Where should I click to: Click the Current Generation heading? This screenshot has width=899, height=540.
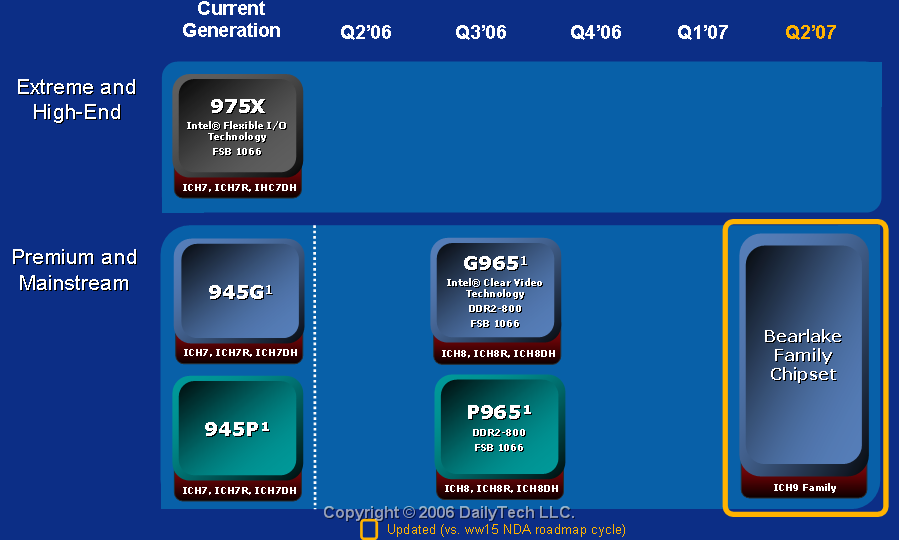coord(232,19)
